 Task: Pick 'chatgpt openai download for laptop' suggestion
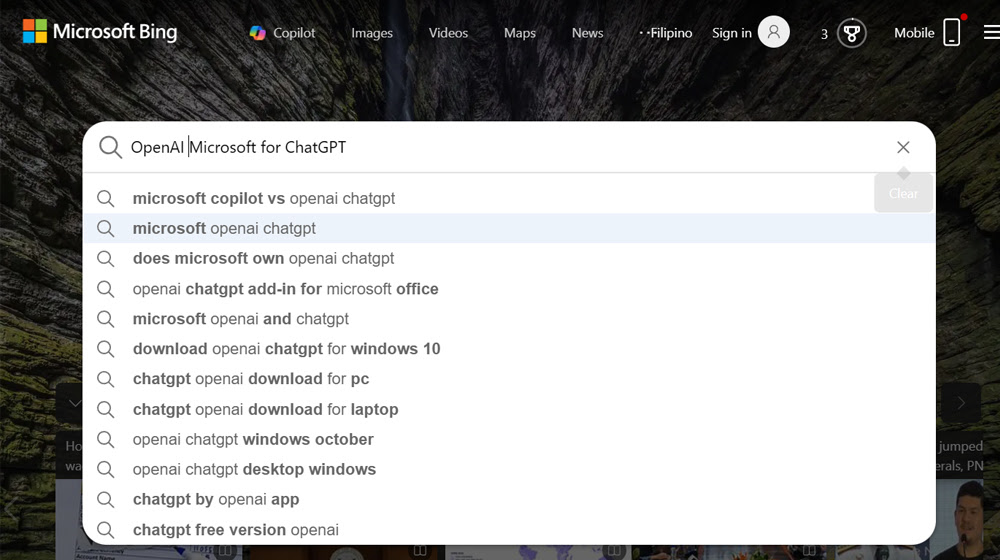509,409
